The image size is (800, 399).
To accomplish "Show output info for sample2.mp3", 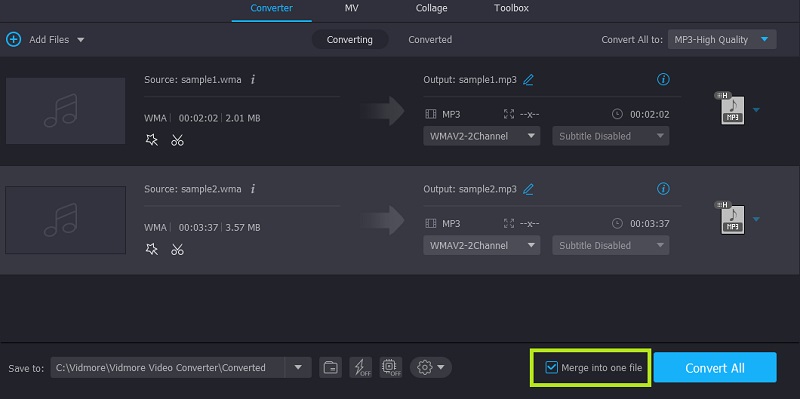I will point(663,188).
